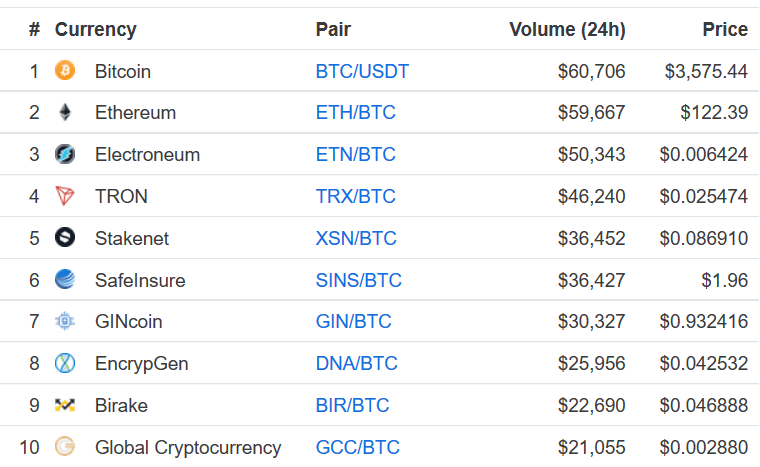This screenshot has height=467, width=760.
Task: Click the Electroneum logo icon
Action: point(65,154)
